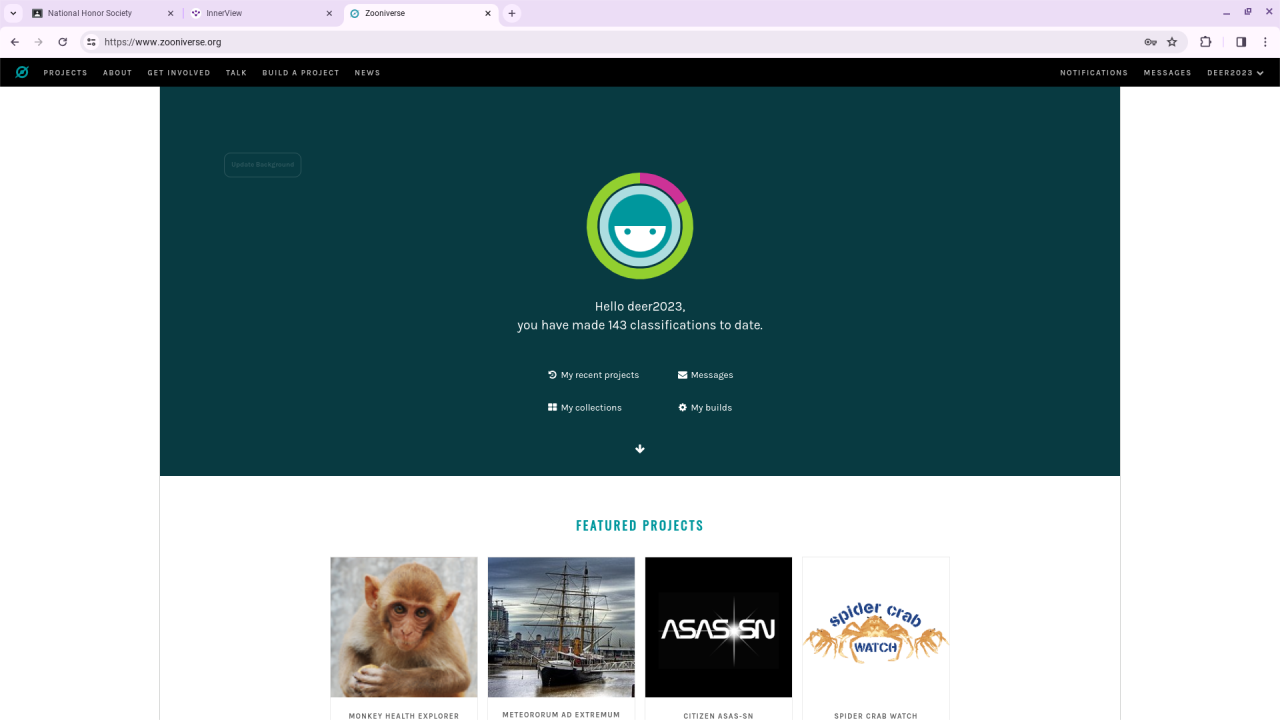Click the Spider Crab Watch title text
Viewport: 1280px width, 720px height.
[x=876, y=716]
